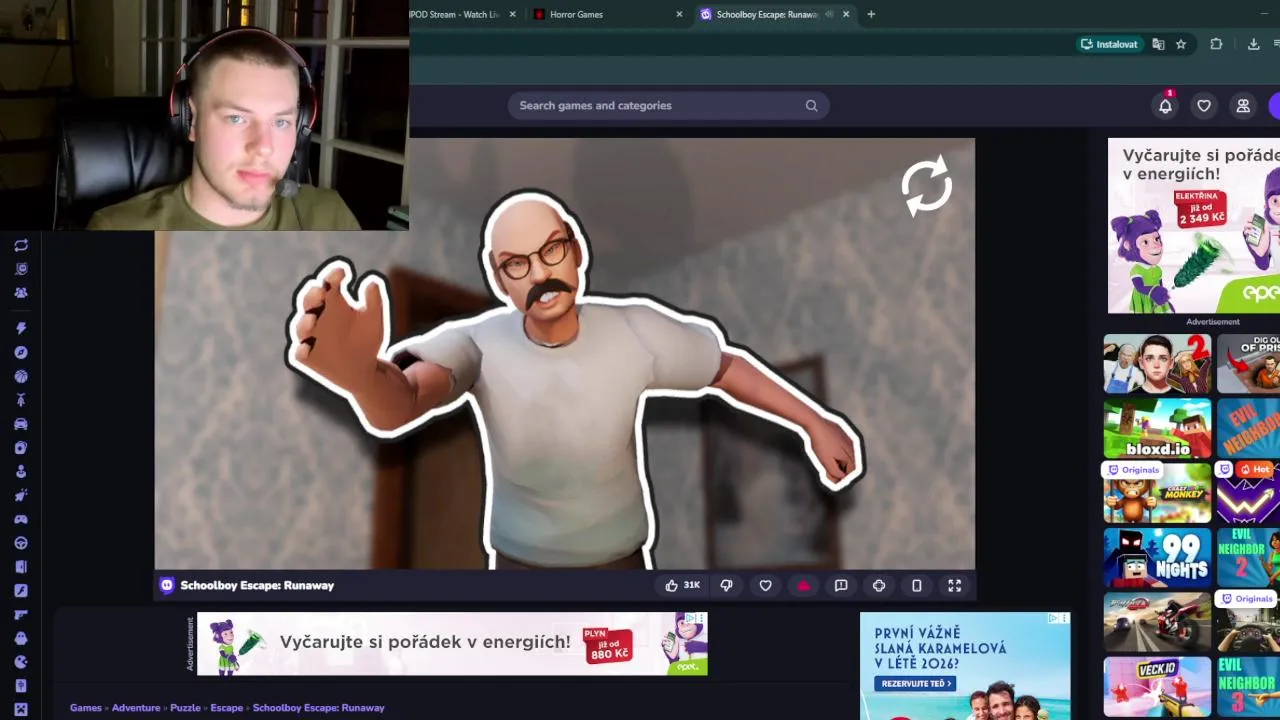Viewport: 1280px width, 720px height.
Task: Open favorites heart in site header
Action: pos(1204,105)
